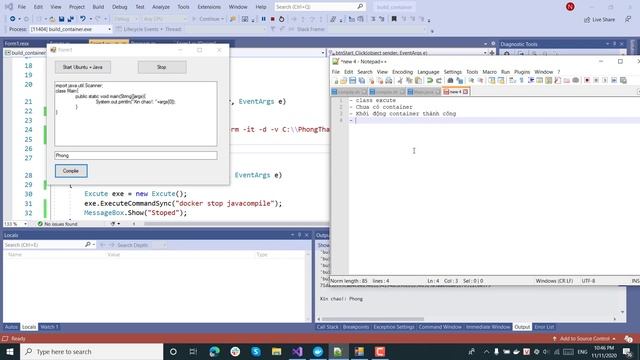Click the Type here to search taskbar box
The height and width of the screenshot is (360, 640).
tap(92, 351)
